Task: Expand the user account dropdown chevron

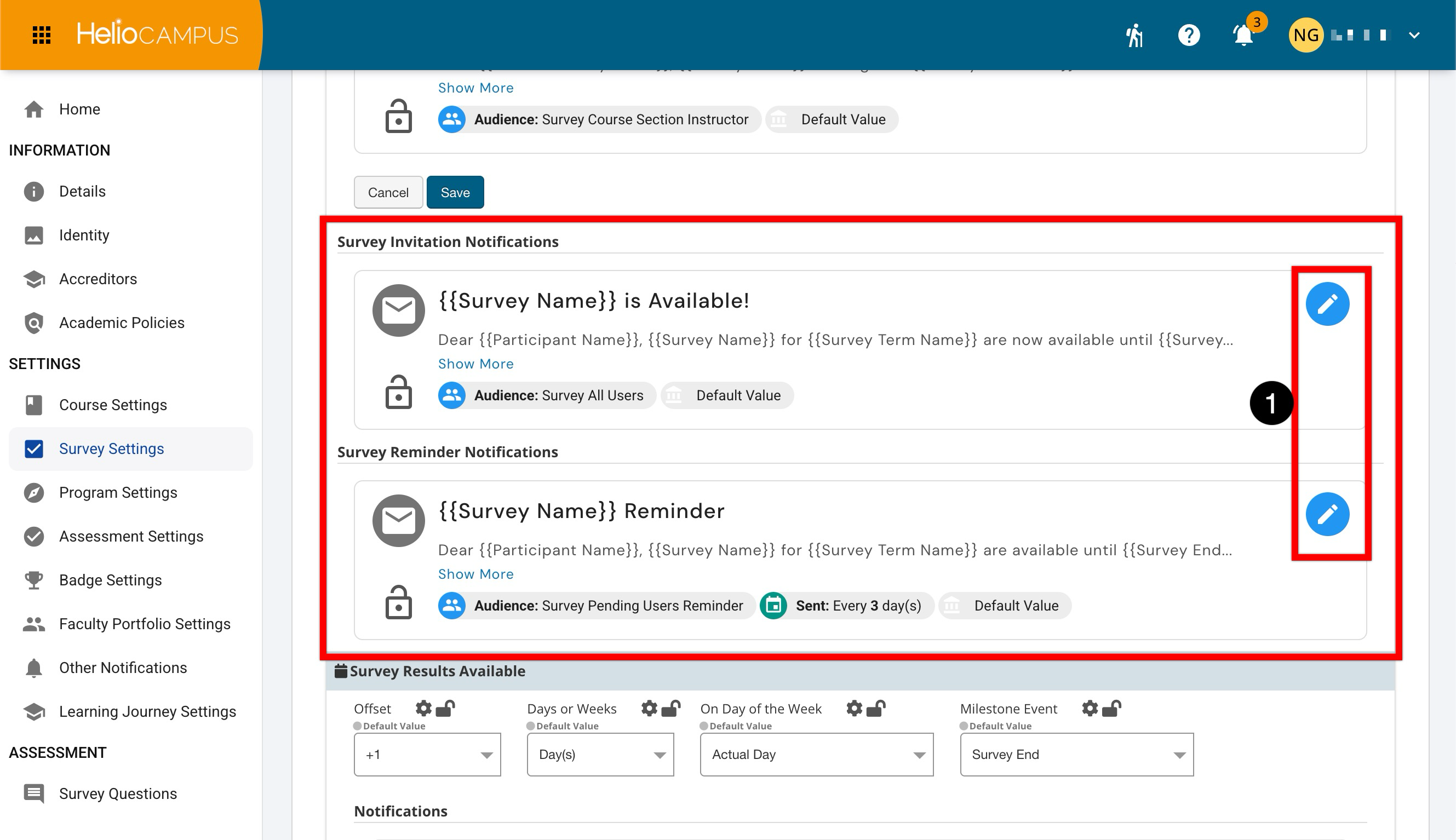Action: pos(1414,35)
